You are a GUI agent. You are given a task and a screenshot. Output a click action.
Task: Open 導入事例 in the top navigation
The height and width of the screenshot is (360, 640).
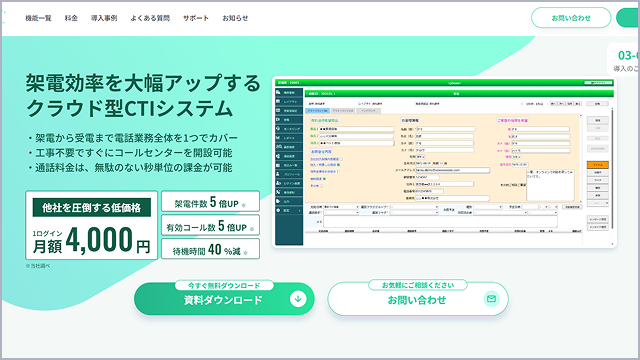pos(104,18)
